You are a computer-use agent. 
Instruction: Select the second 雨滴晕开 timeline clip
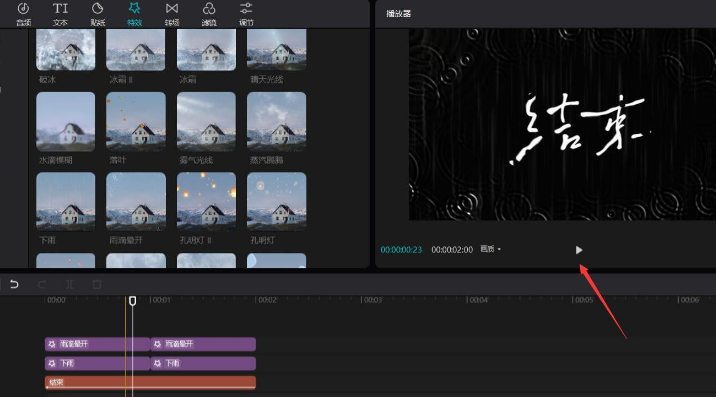pyautogui.click(x=203, y=344)
